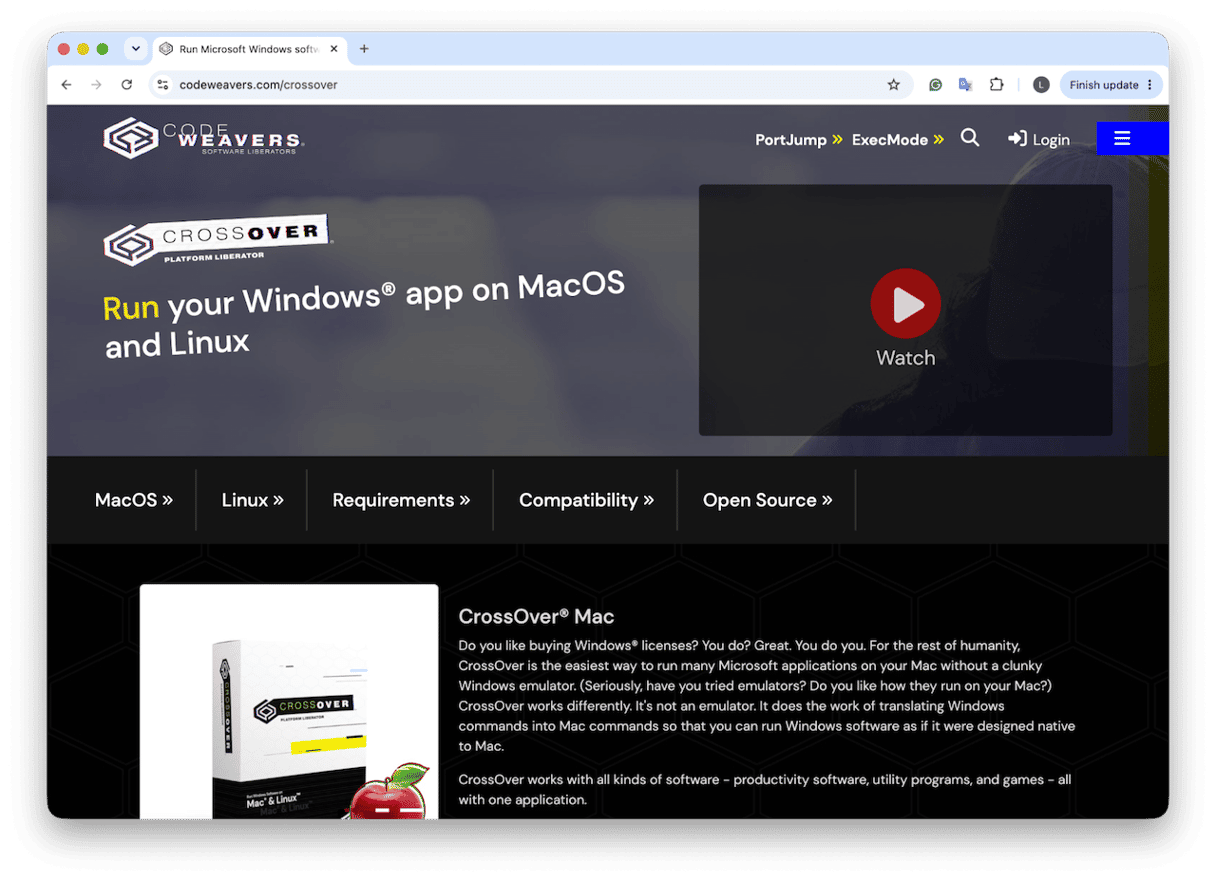Open a new browser tab

[364, 48]
